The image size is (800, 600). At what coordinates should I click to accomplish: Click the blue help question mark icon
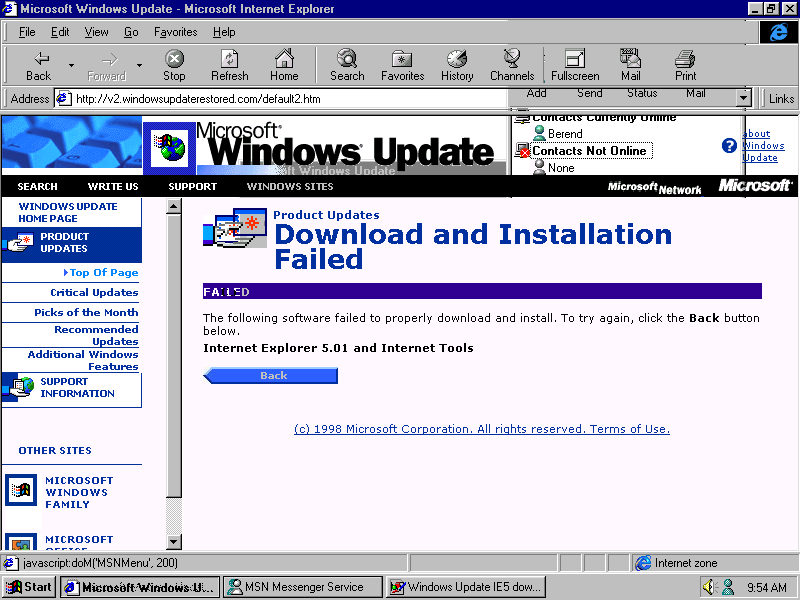pyautogui.click(x=729, y=146)
